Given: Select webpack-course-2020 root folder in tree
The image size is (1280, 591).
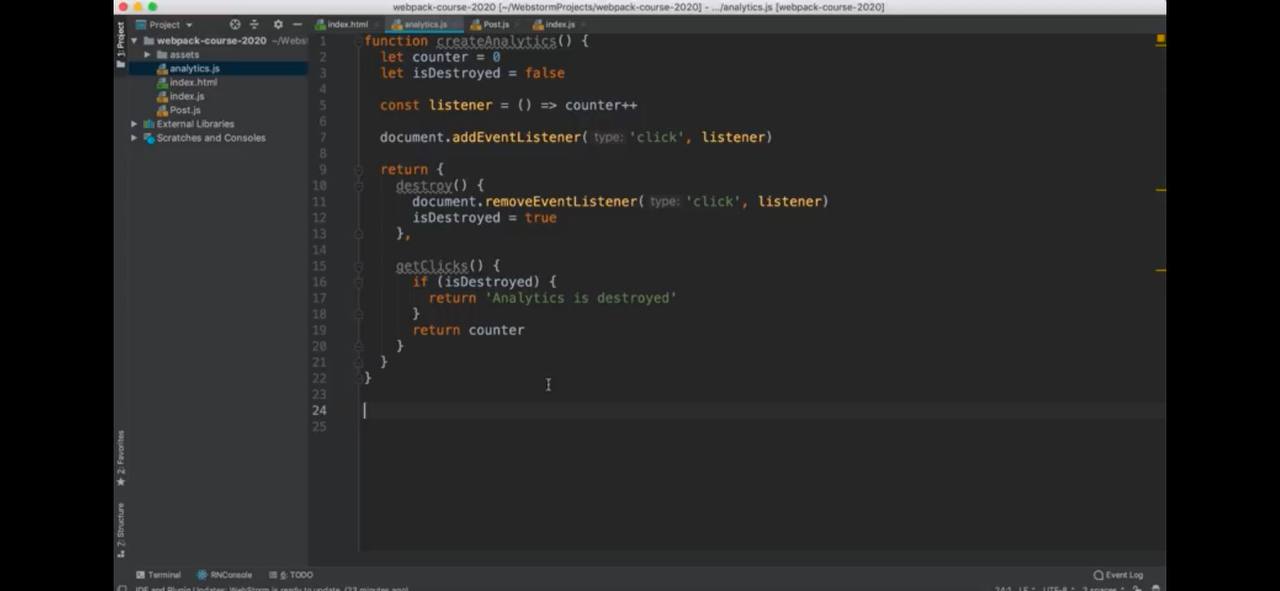Looking at the screenshot, I should [211, 41].
